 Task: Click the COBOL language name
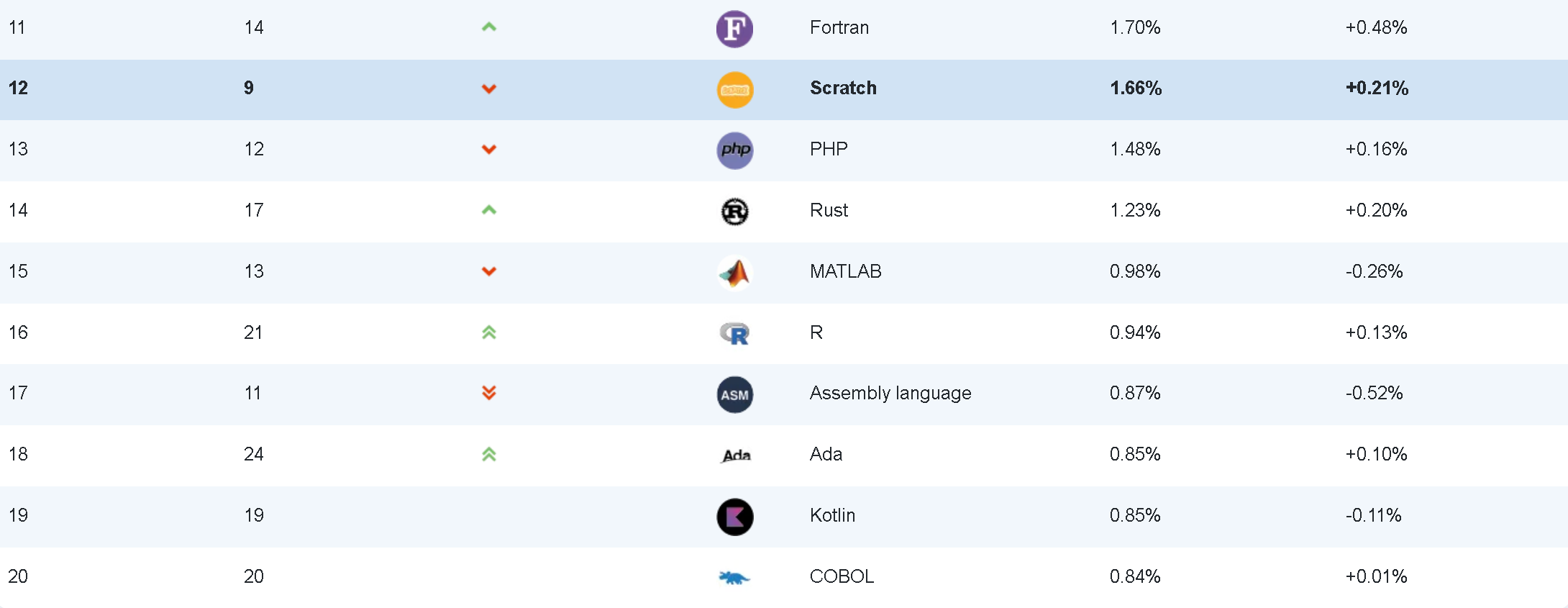(842, 576)
